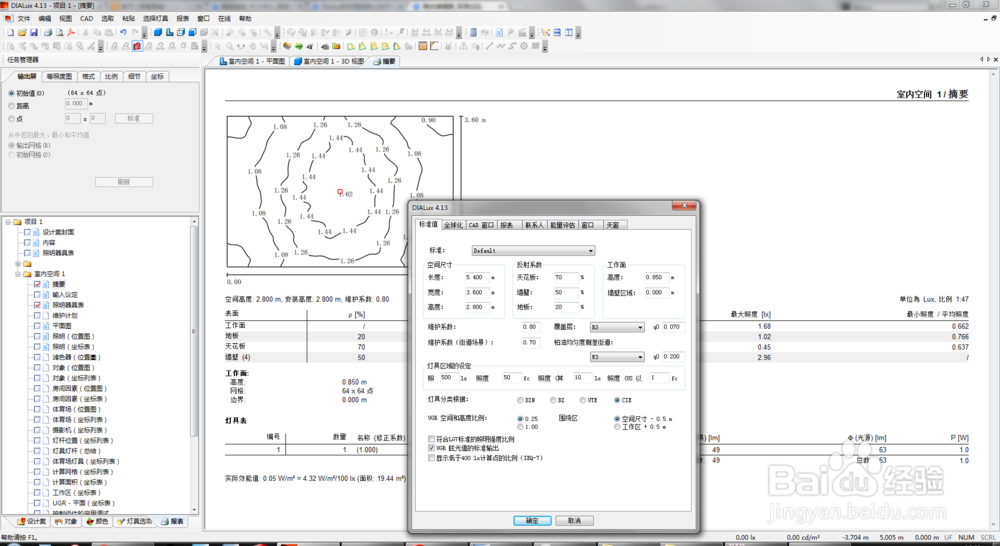Click the orange texture square toolbar icon
This screenshot has height=546, width=1000.
[x=422, y=46]
